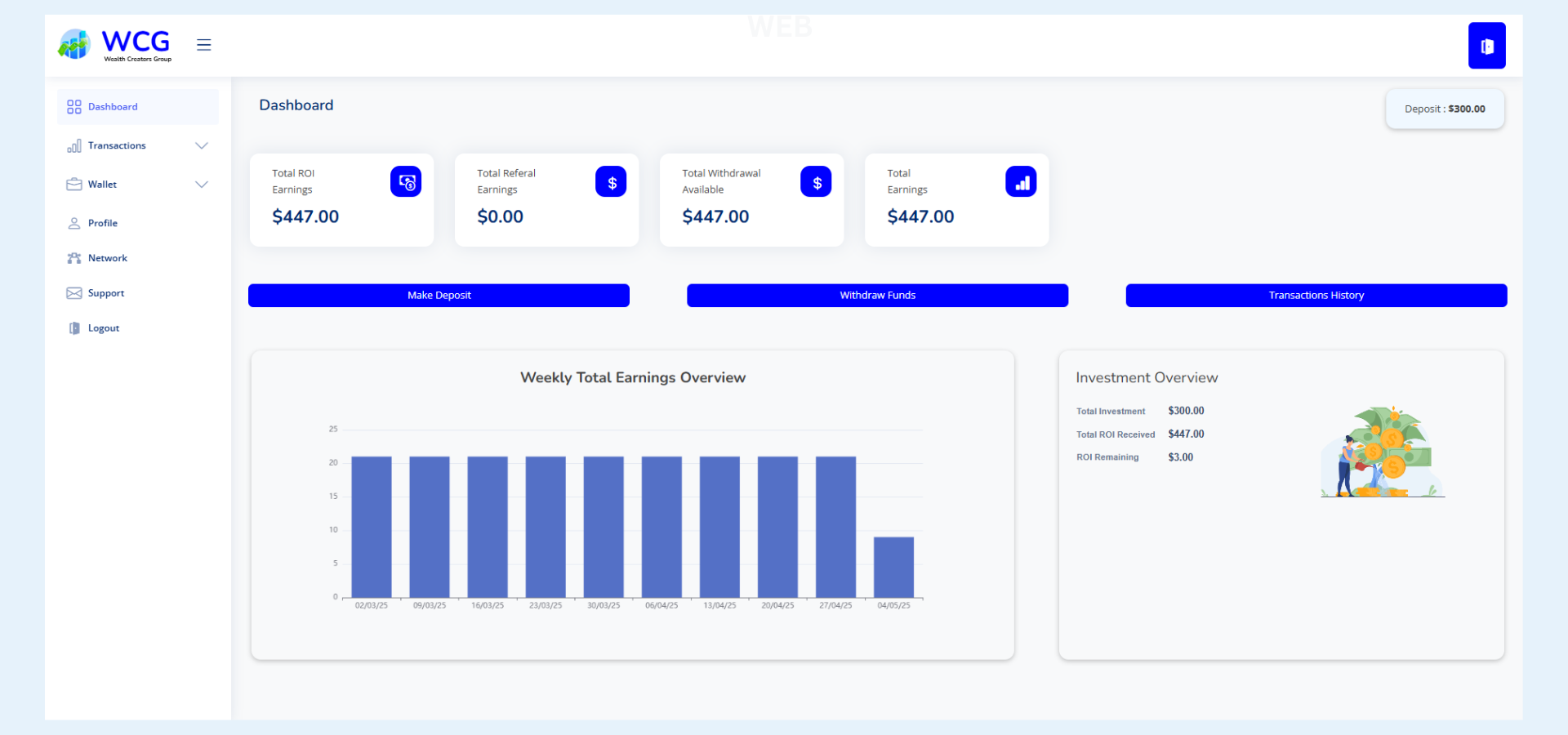The width and height of the screenshot is (1568, 735).
Task: Click the Total ROI Earnings card icon
Action: 406,182
